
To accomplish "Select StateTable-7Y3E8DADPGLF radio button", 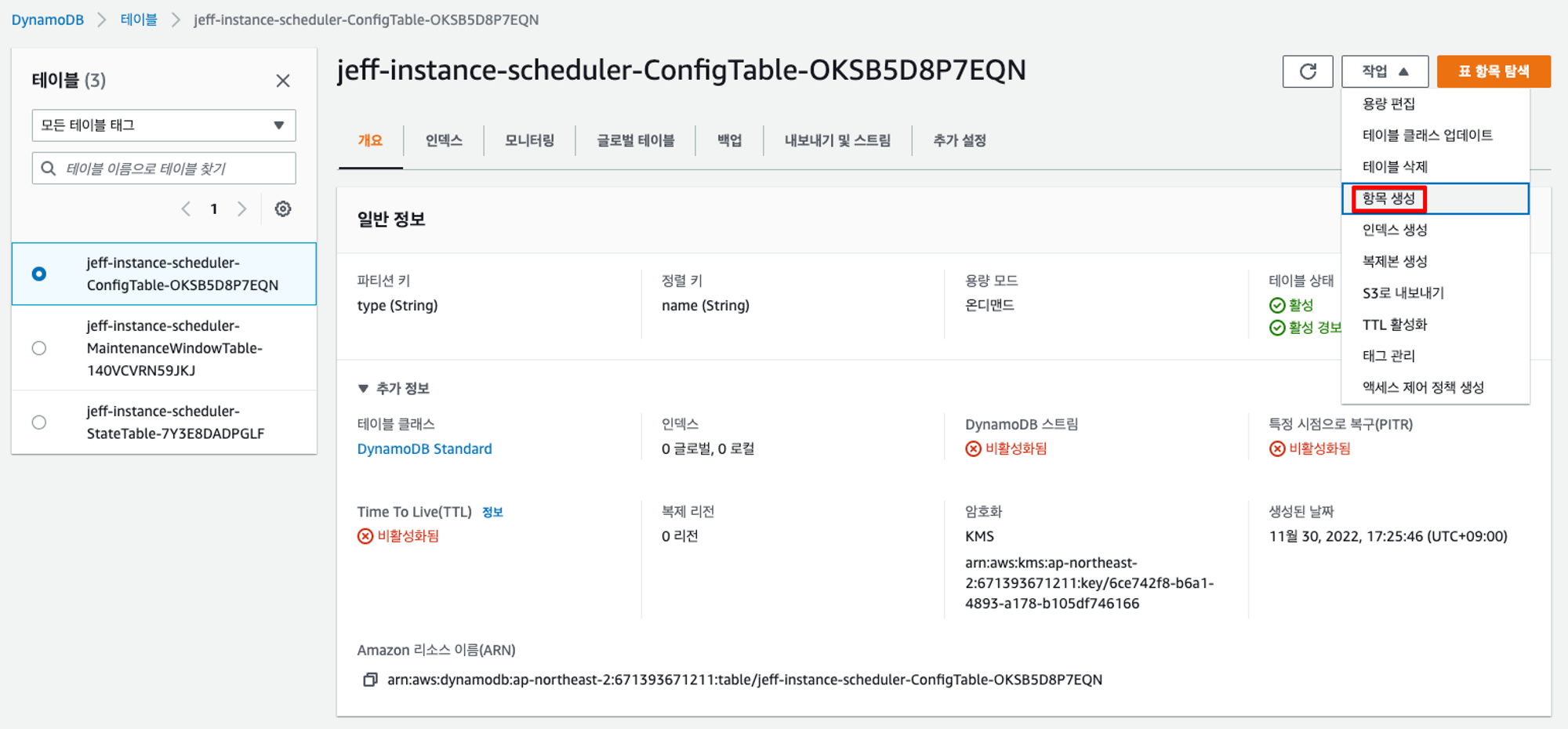I will point(39,423).
